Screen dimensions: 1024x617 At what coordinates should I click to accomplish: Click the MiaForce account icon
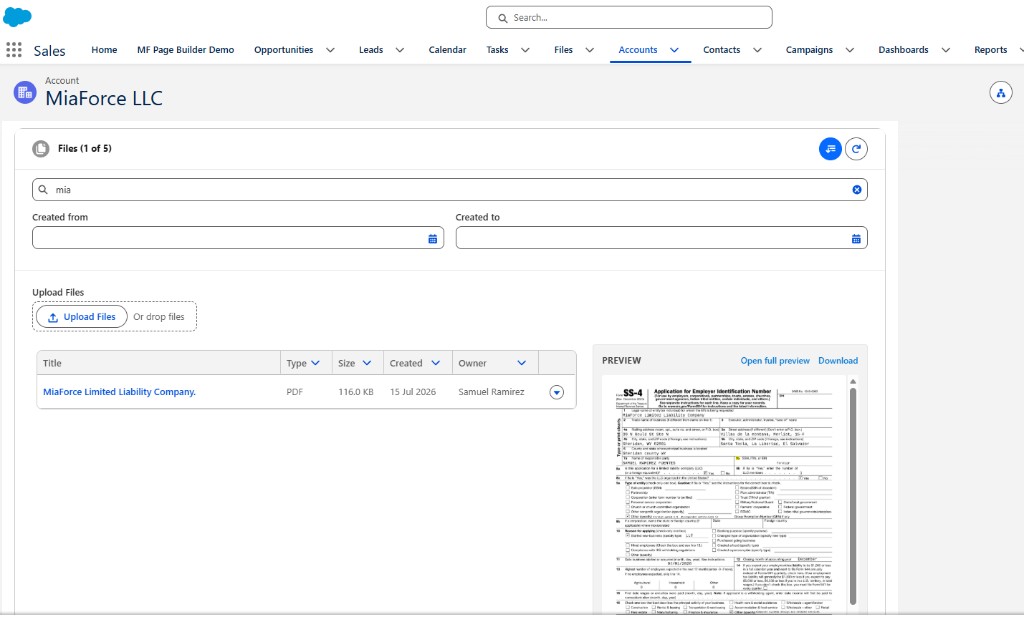[x=25, y=93]
